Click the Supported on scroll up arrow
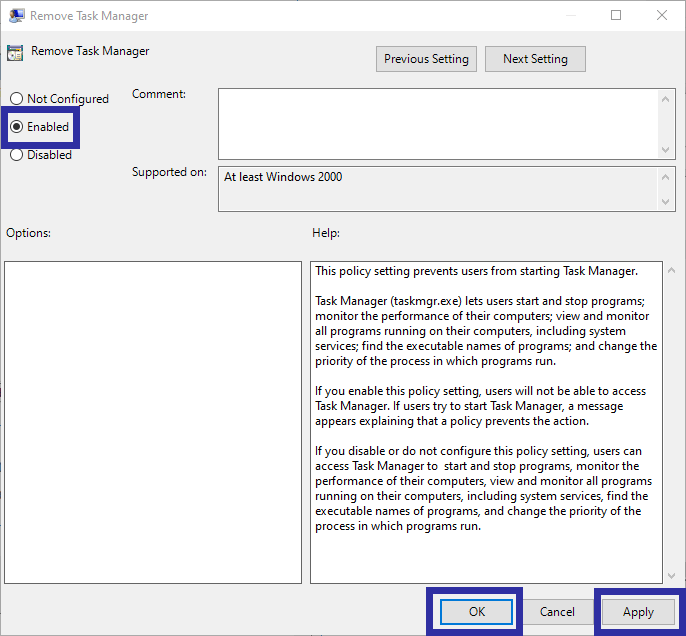Image resolution: width=686 pixels, height=636 pixels. point(665,177)
